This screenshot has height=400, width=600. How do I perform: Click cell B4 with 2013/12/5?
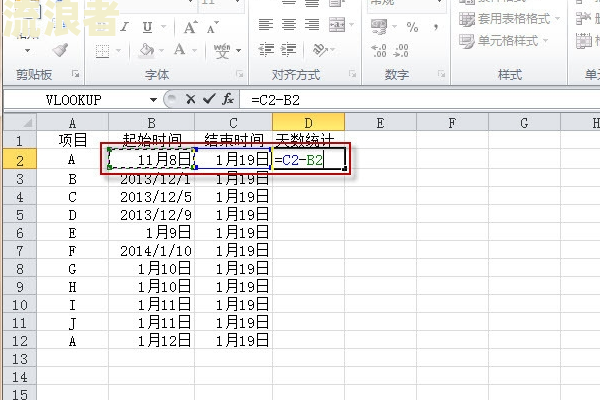click(x=152, y=196)
